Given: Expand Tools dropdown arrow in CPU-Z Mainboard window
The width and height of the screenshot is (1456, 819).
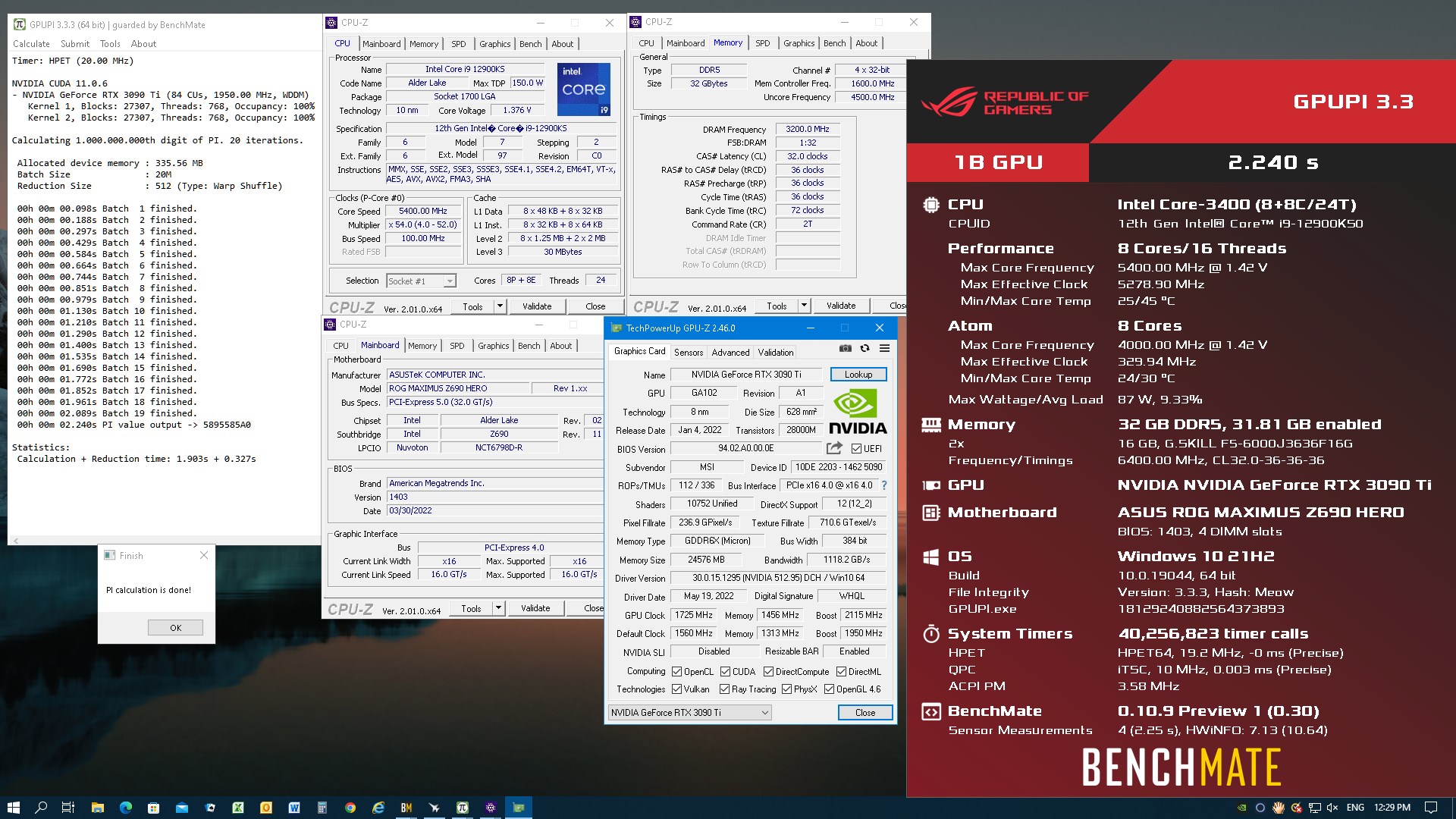Looking at the screenshot, I should coord(498,608).
